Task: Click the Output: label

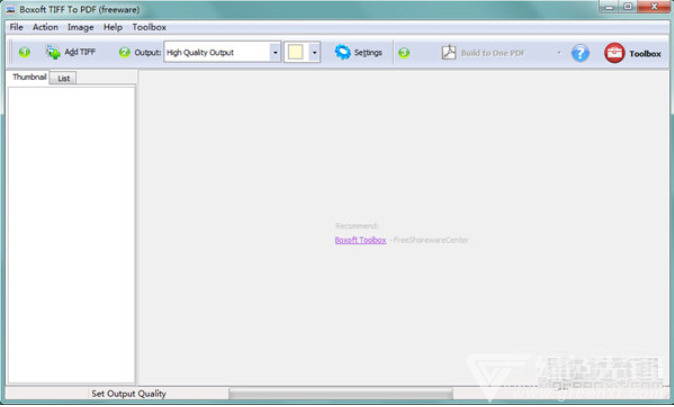Action: pos(147,52)
